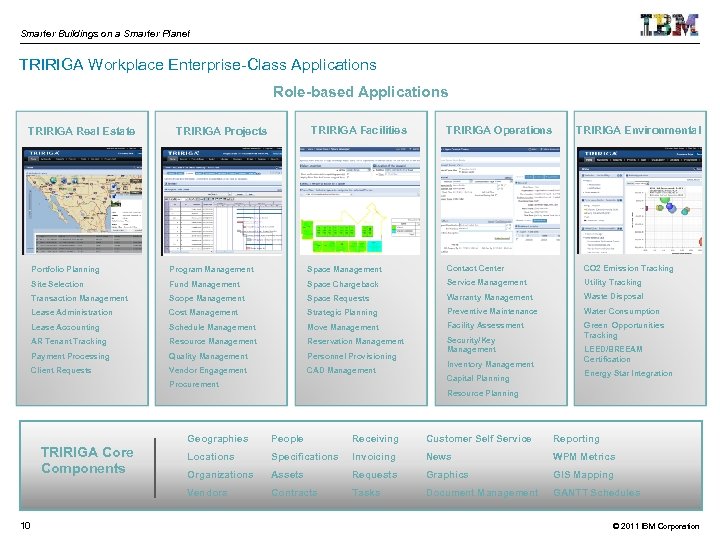The height and width of the screenshot is (540, 720).
Task: Click 'GIS Mapping' in Core Components
Action: coord(583,475)
